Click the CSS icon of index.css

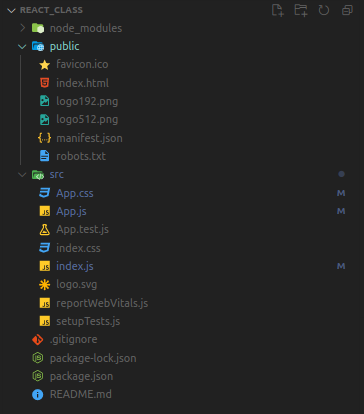pos(45,248)
